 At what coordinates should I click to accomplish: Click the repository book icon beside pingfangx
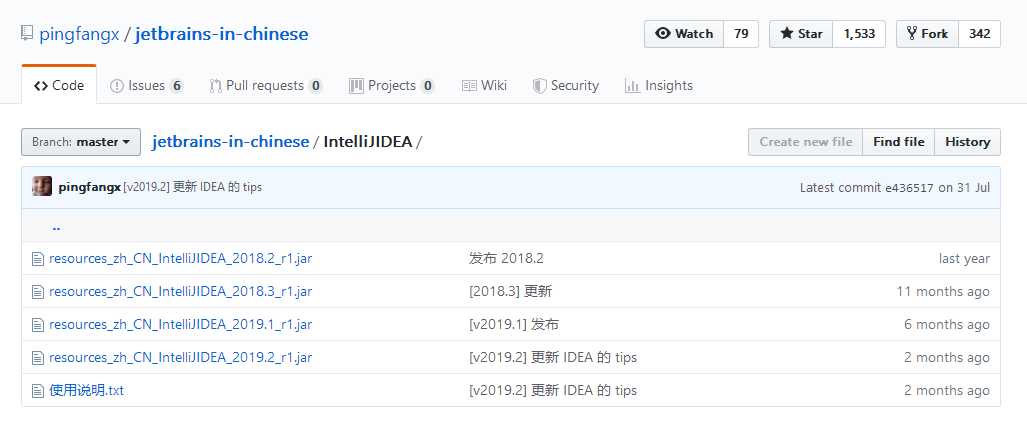tap(26, 33)
